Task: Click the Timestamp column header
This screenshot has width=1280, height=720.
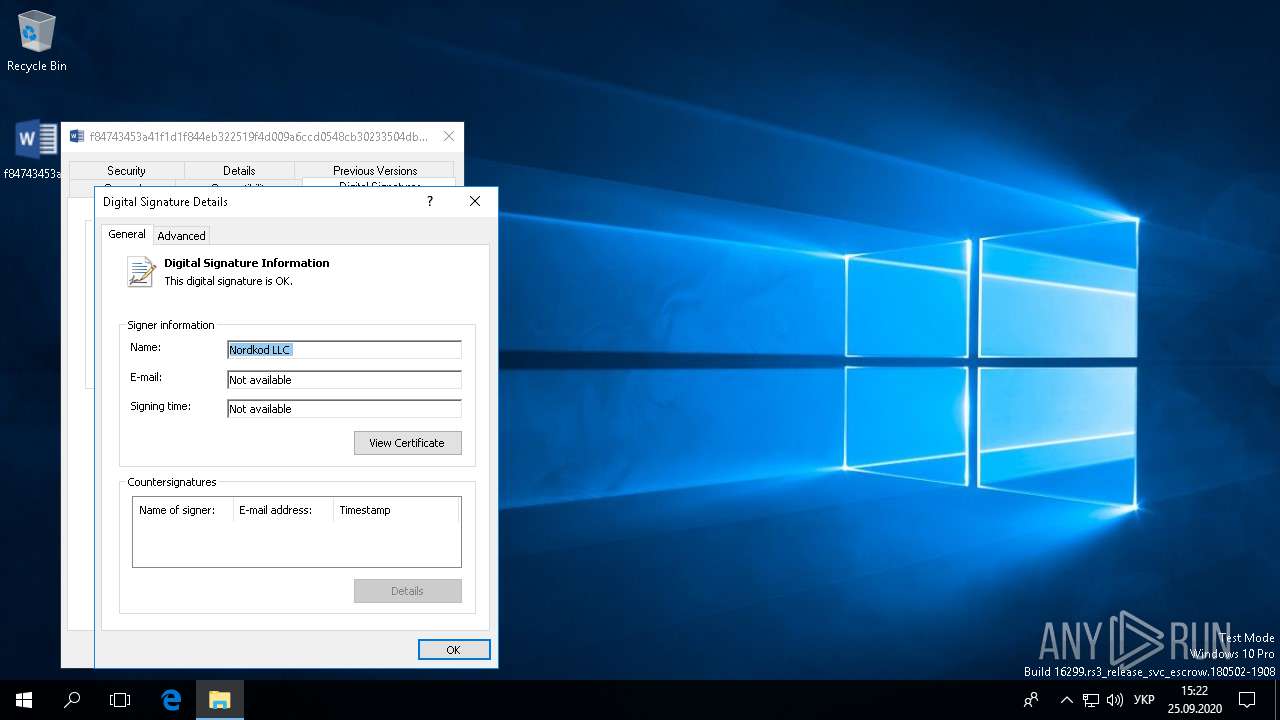Action: point(395,510)
